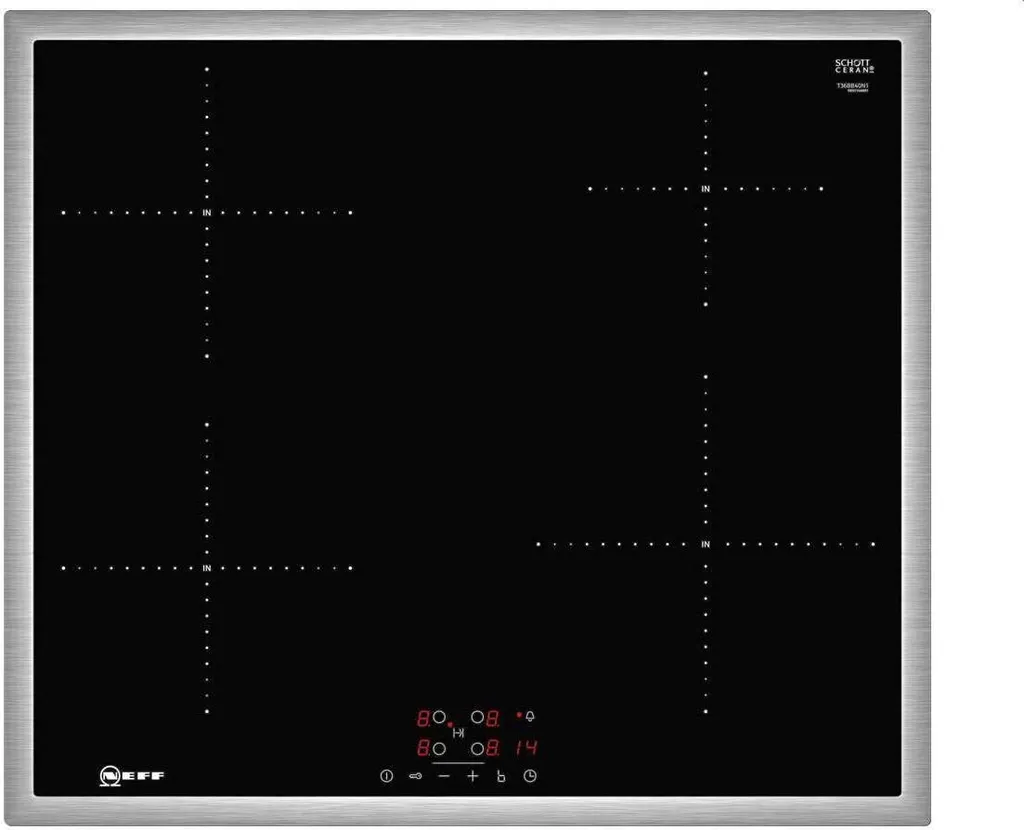This screenshot has height=830, width=1024.
Task: Tap the 'b' power boost symbol
Action: [x=501, y=776]
